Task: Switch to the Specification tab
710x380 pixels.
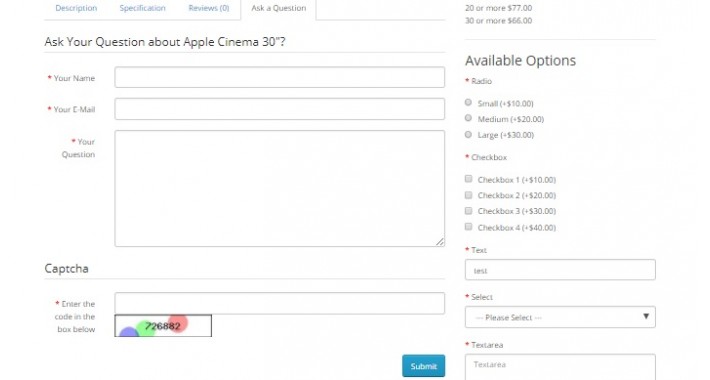Action: [142, 8]
